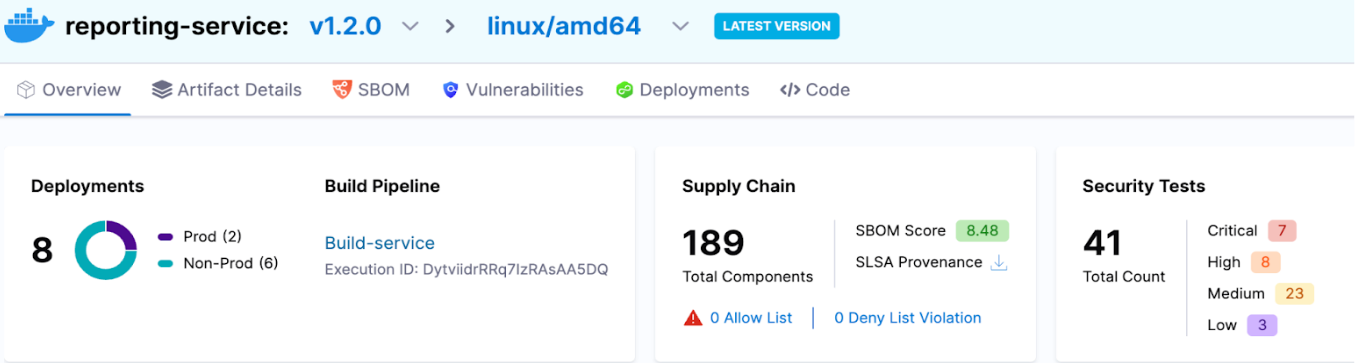Image resolution: width=1356 pixels, height=363 pixels.
Task: Click the High count 8 badge
Action: point(1265,263)
